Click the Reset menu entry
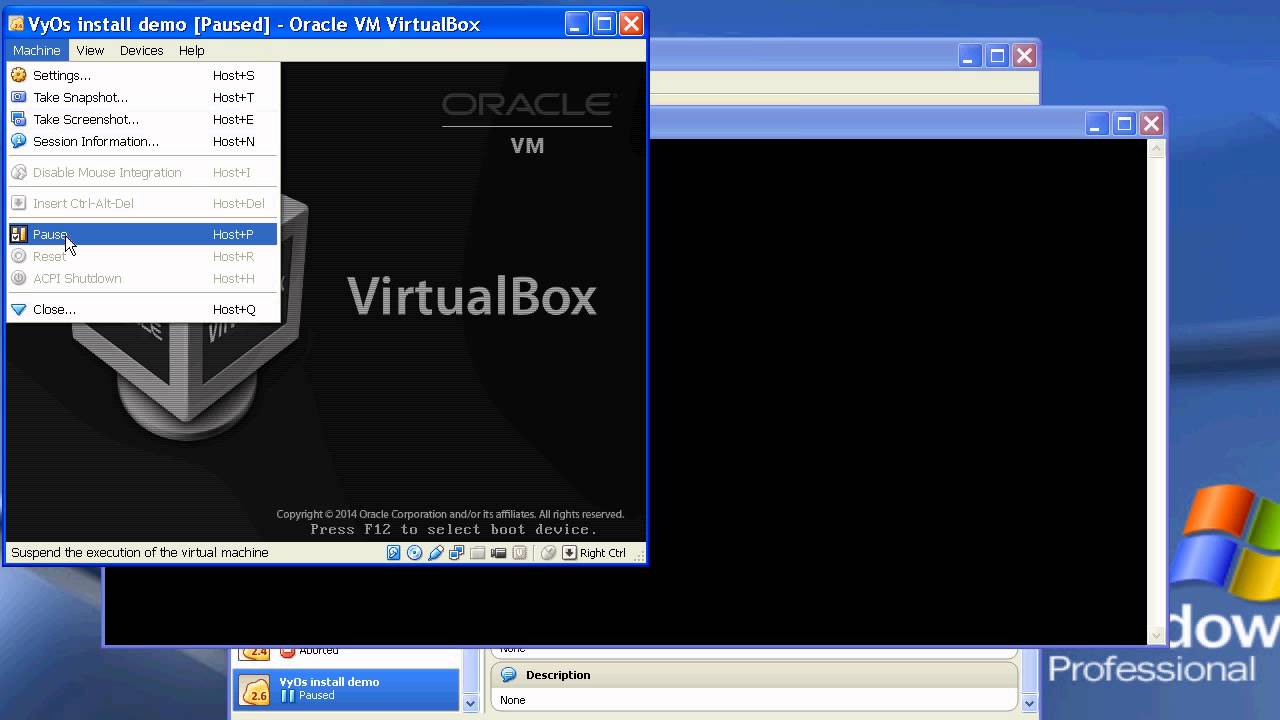 point(142,256)
